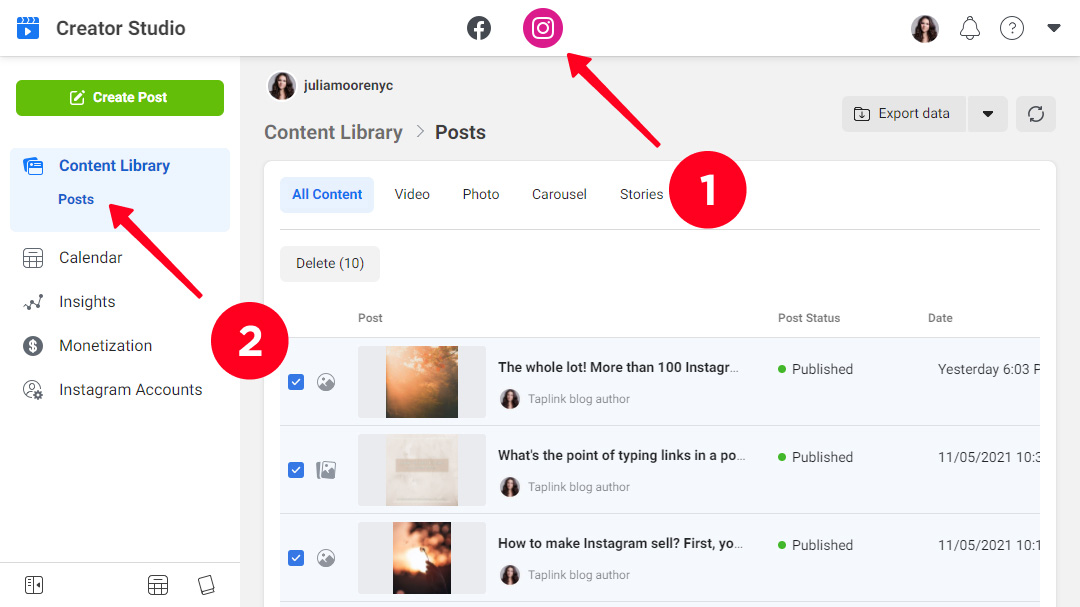The width and height of the screenshot is (1080, 607).
Task: Open Insights in the sidebar
Action: coord(87,302)
